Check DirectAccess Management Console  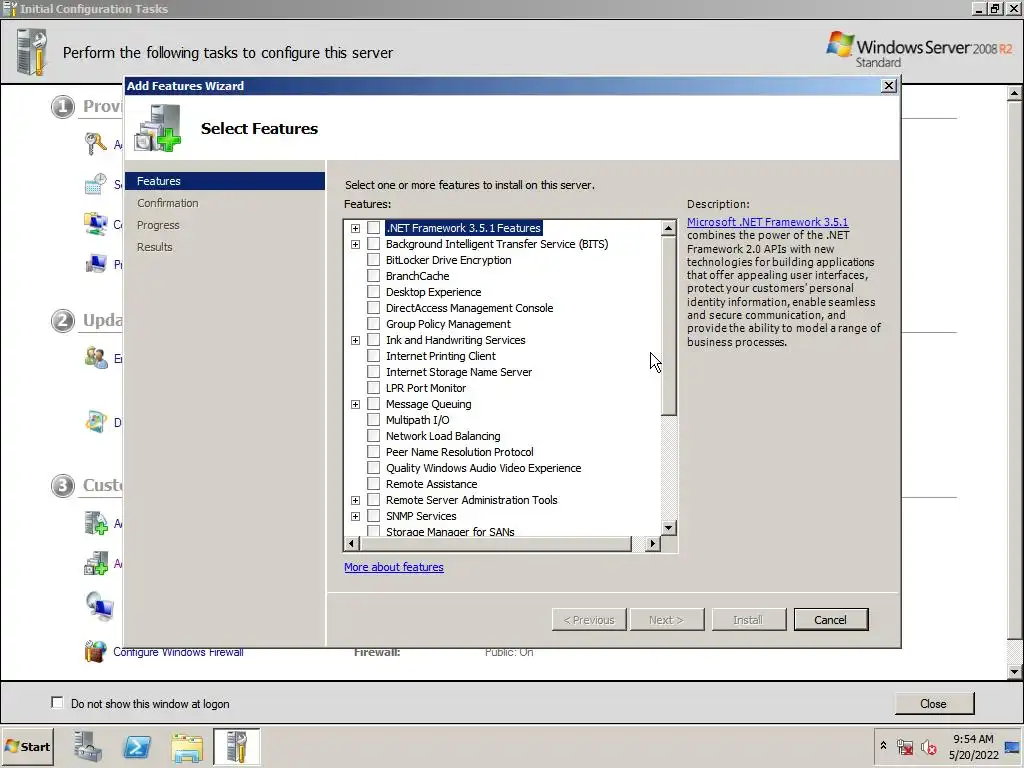coord(374,308)
